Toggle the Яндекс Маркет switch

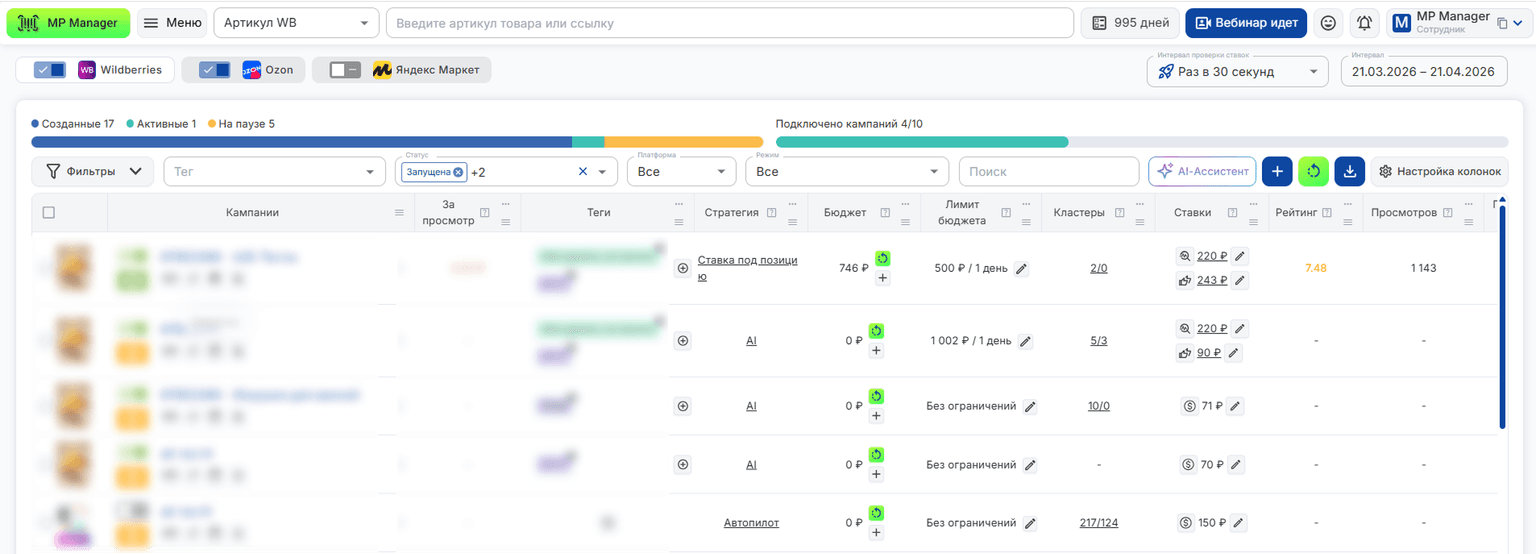click(345, 70)
